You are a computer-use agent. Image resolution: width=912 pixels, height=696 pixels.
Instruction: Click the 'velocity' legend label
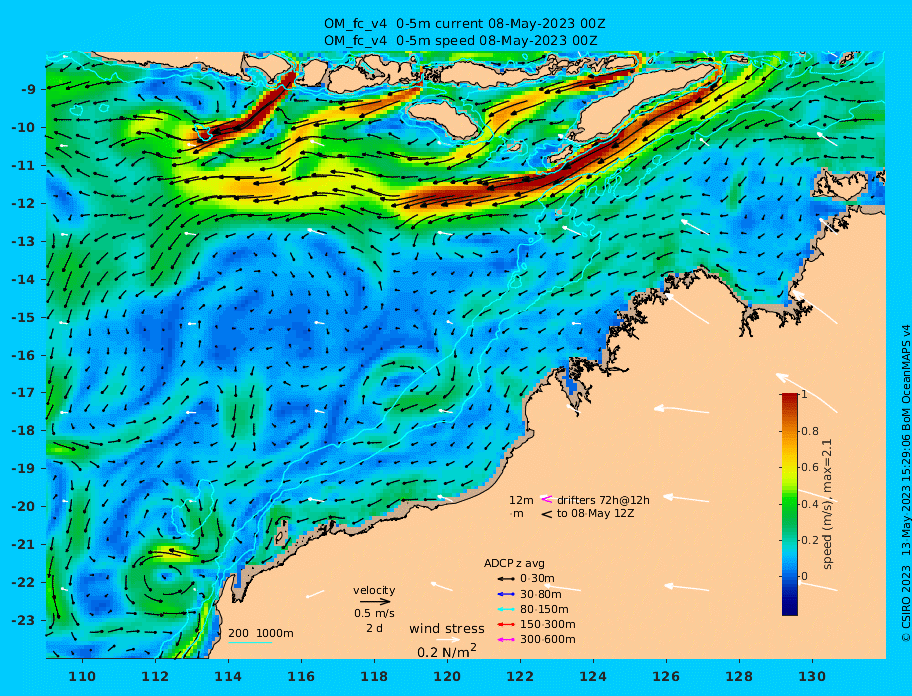point(374,590)
